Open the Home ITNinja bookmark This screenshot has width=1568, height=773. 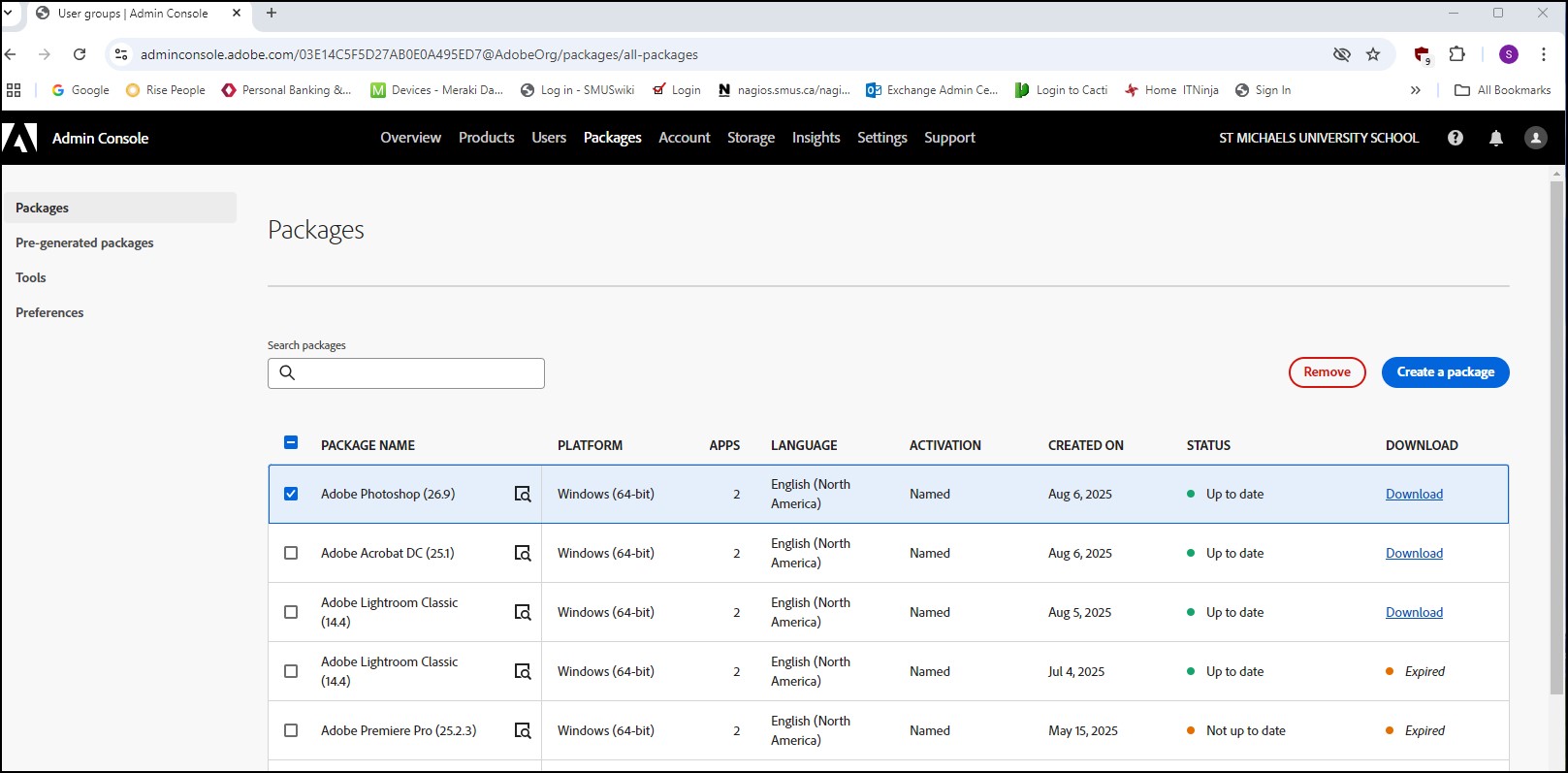tap(1171, 90)
